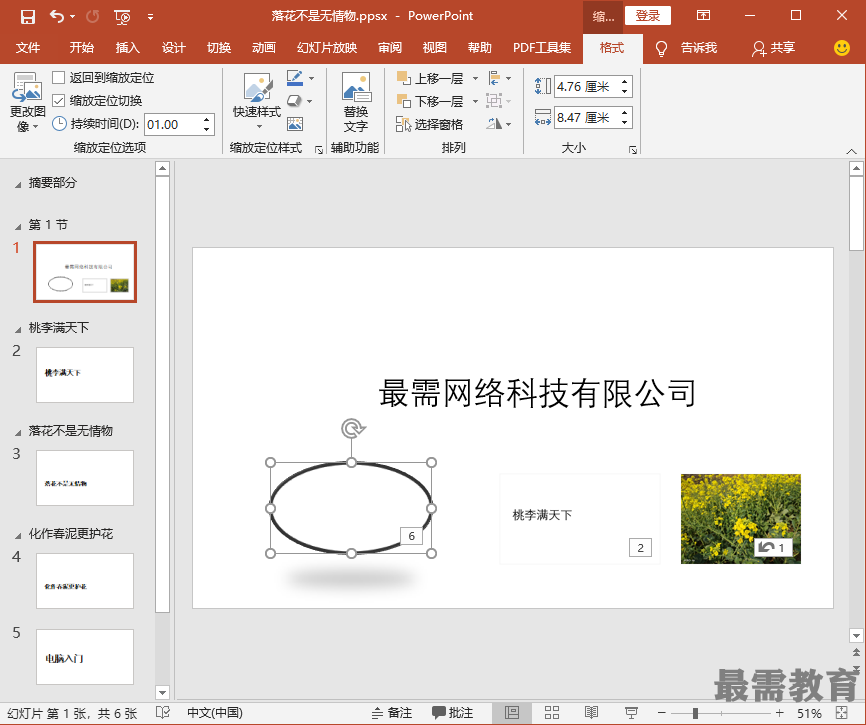
Task: Collapse the 桃李满天下 section header
Action: click(18, 330)
